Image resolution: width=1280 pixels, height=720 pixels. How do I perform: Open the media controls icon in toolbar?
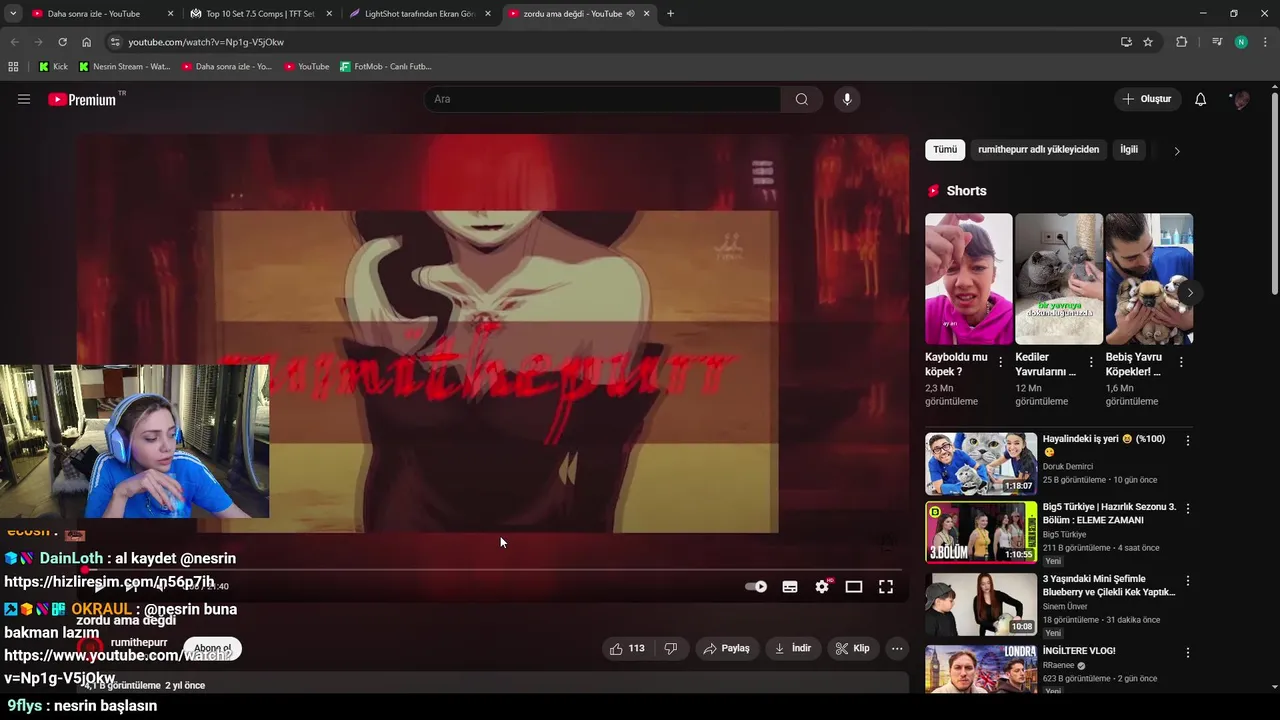tap(1217, 42)
